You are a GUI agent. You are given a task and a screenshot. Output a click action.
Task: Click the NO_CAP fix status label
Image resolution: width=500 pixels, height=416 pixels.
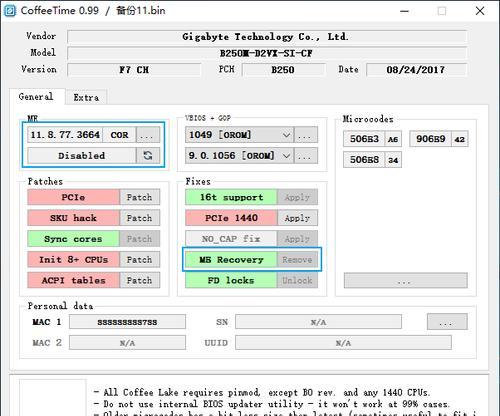point(231,239)
